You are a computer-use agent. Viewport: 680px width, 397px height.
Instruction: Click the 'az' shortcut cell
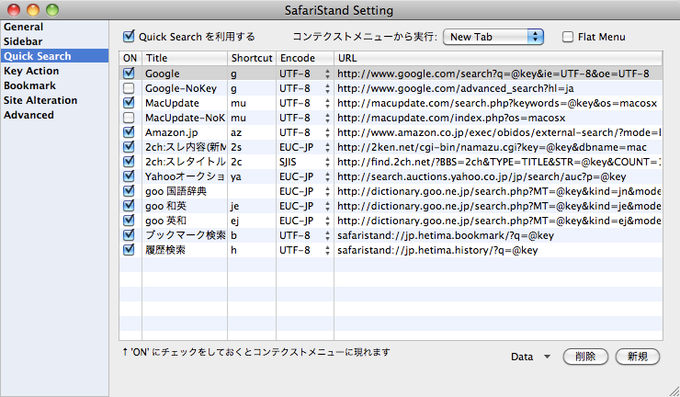click(252, 132)
